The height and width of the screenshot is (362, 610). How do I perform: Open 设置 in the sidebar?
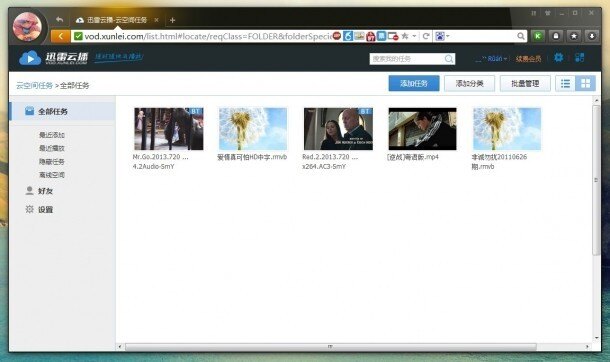39,210
